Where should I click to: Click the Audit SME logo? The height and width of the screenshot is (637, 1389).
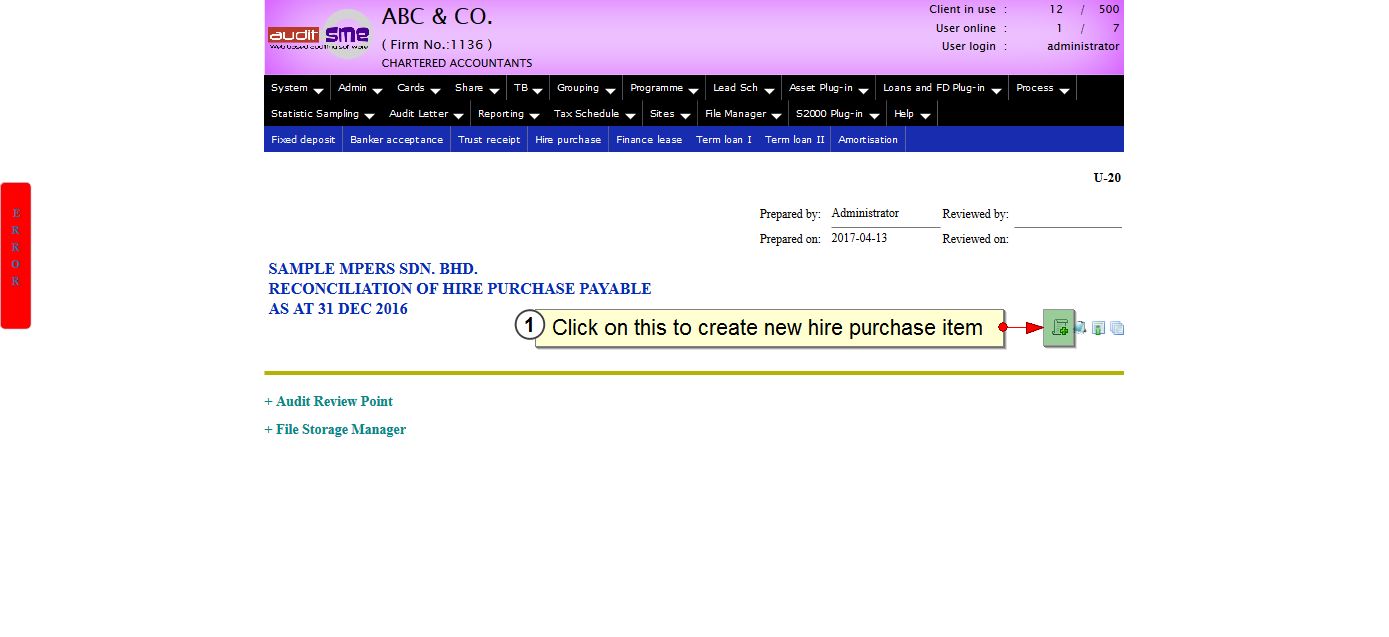(319, 35)
